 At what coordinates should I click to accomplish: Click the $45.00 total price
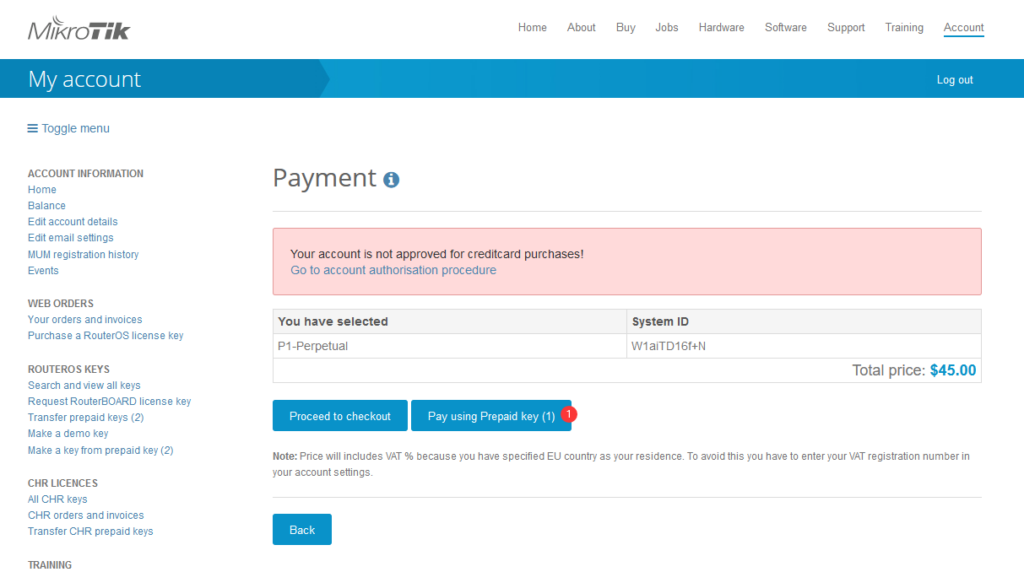pos(953,370)
